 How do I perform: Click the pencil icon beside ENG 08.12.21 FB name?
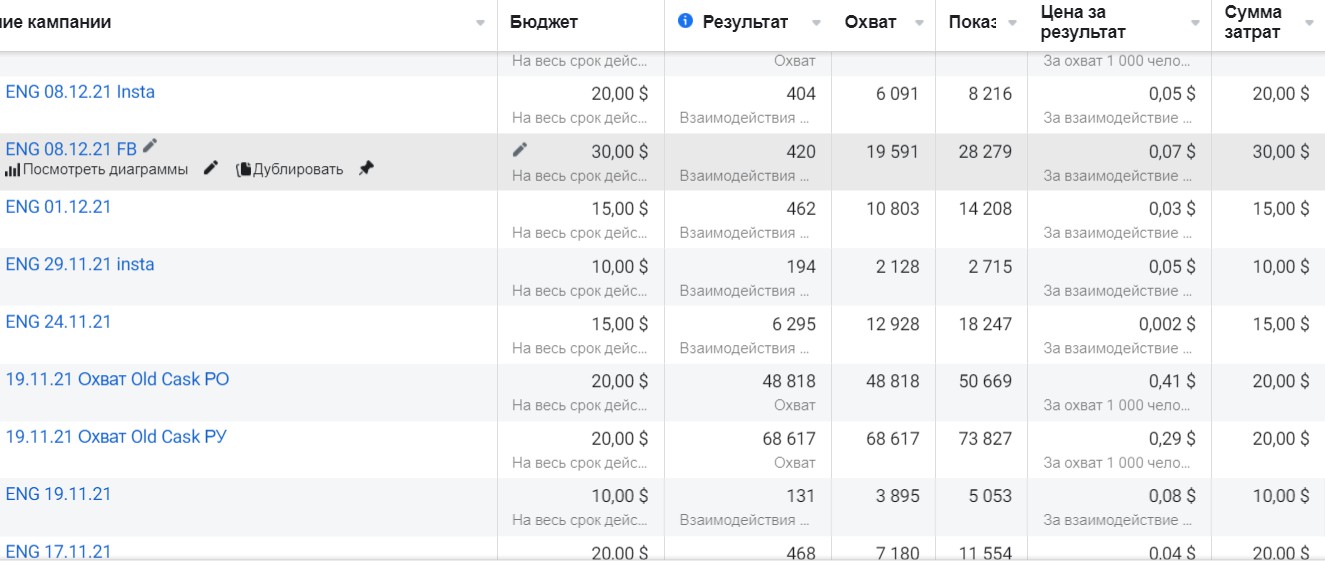[x=150, y=146]
